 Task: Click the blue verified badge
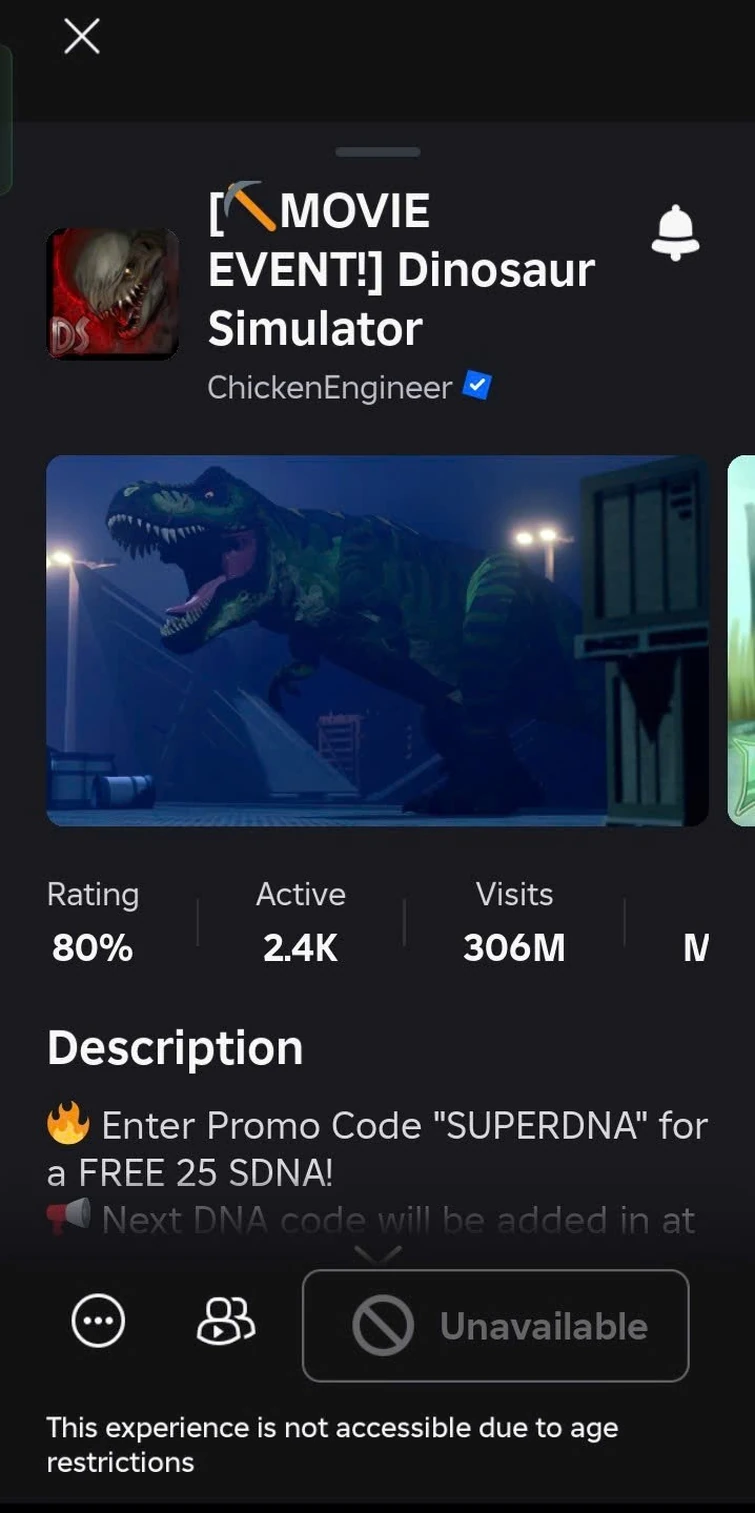[476, 386]
